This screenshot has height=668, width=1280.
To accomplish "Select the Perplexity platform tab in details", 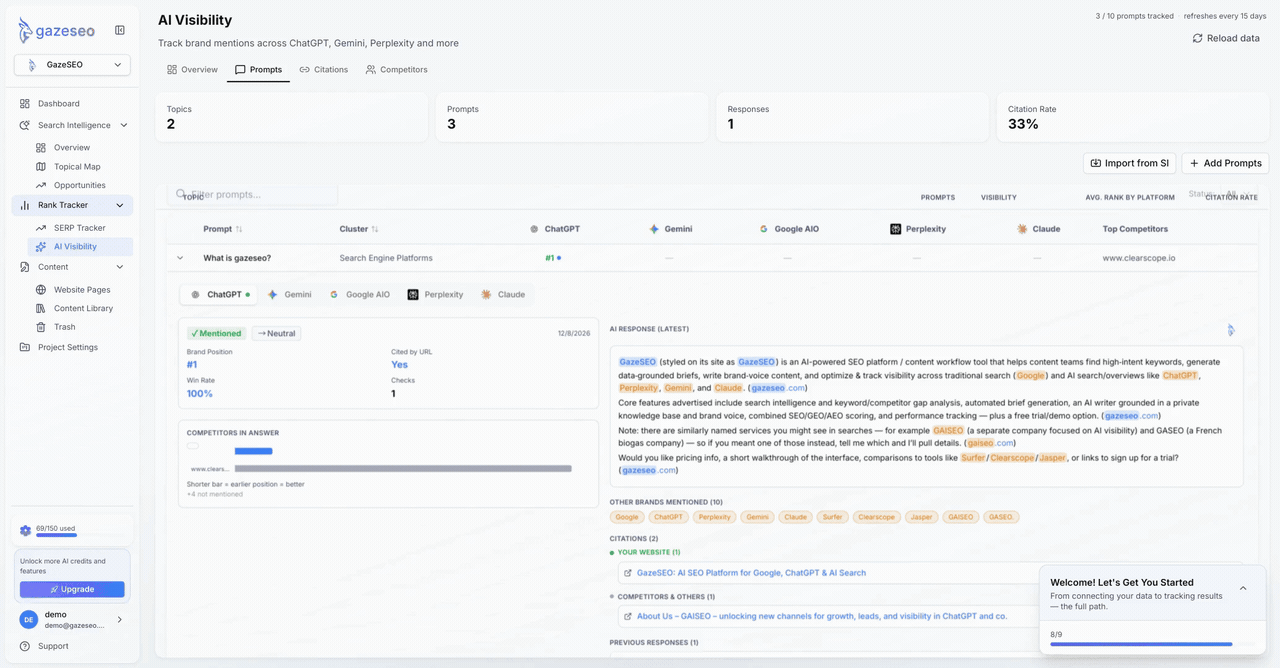I will point(435,295).
